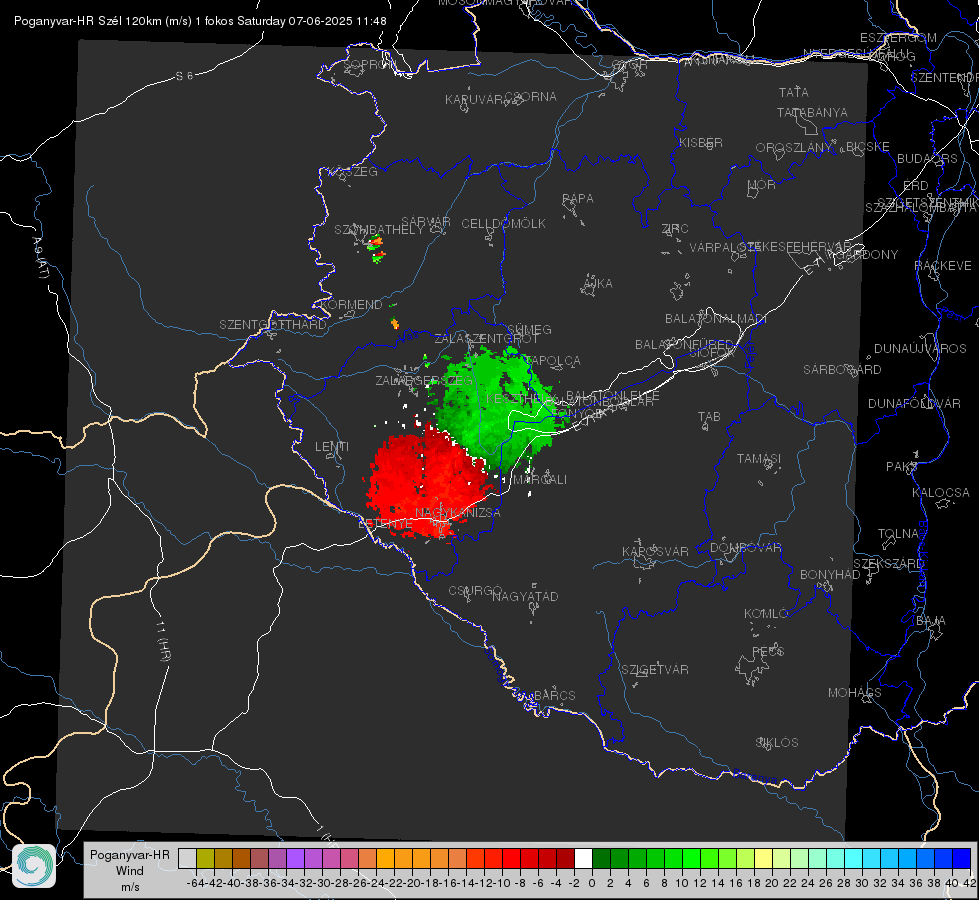Click the TAPOLCA city label
Image resolution: width=979 pixels, height=900 pixels.
554,360
